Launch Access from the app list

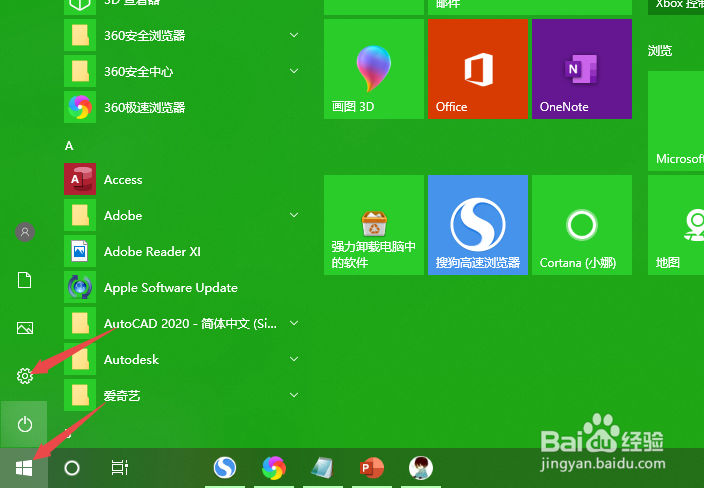click(x=182, y=179)
